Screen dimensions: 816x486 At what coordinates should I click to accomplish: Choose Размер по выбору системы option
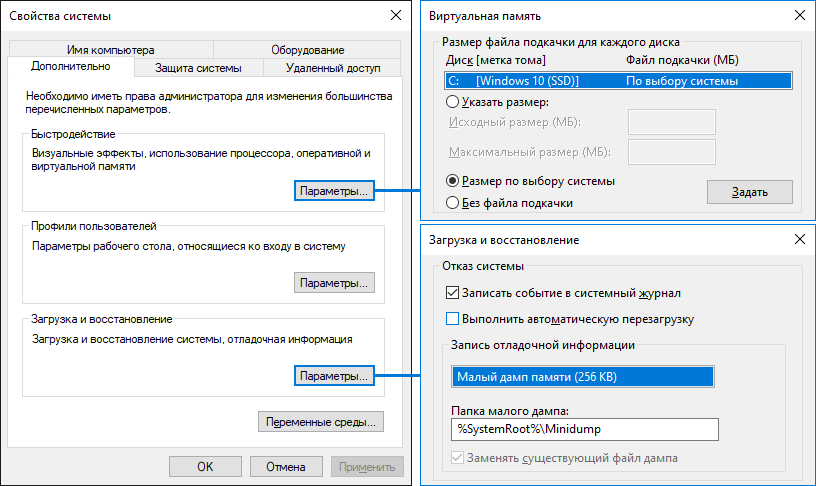[454, 181]
